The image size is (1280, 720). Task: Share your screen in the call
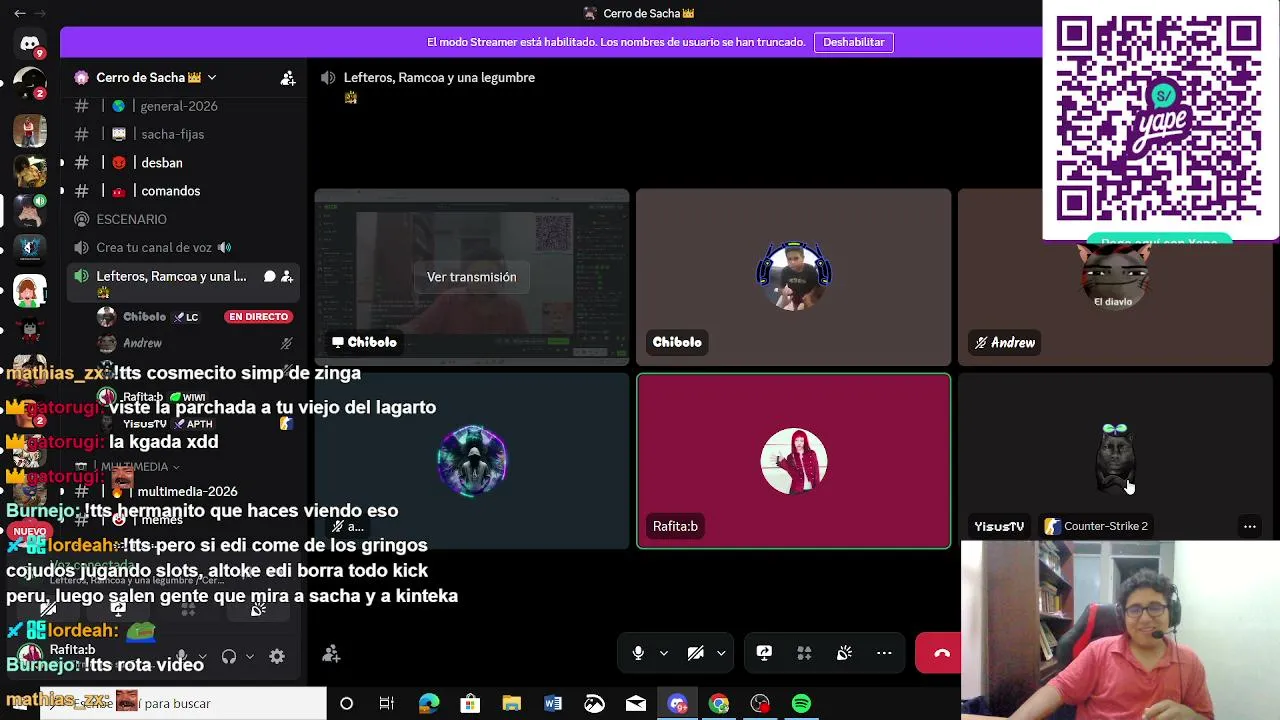click(x=764, y=653)
